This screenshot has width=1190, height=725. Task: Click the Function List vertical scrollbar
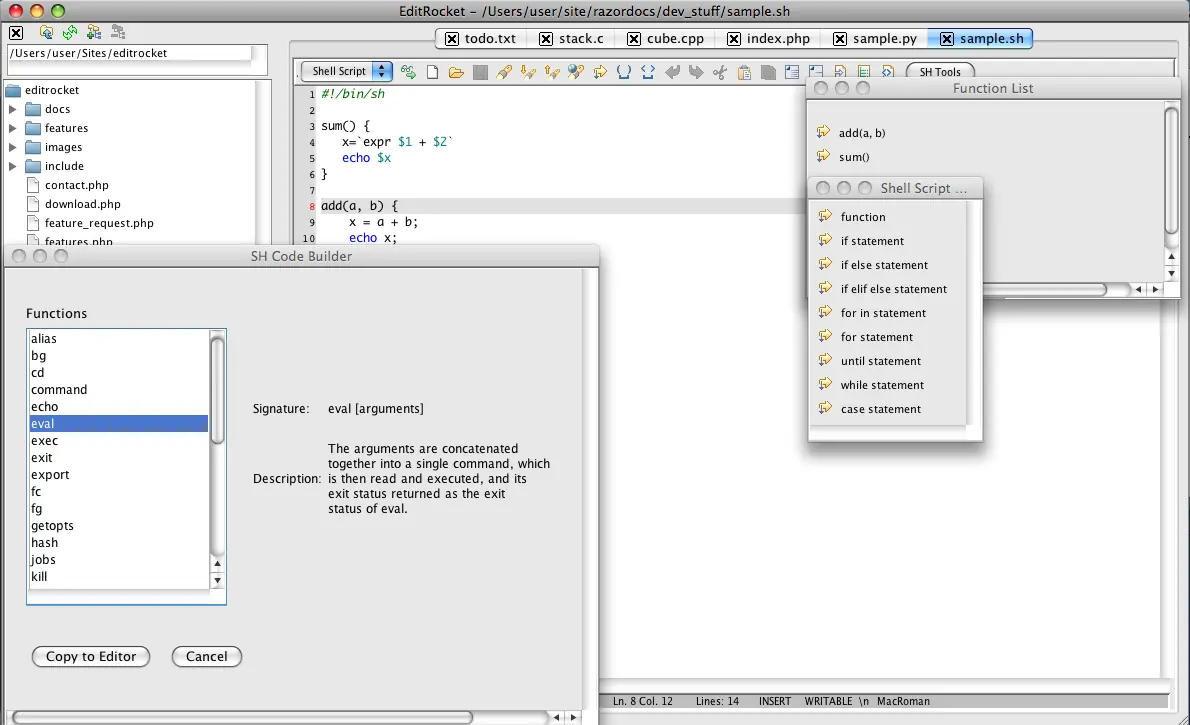pos(1171,169)
